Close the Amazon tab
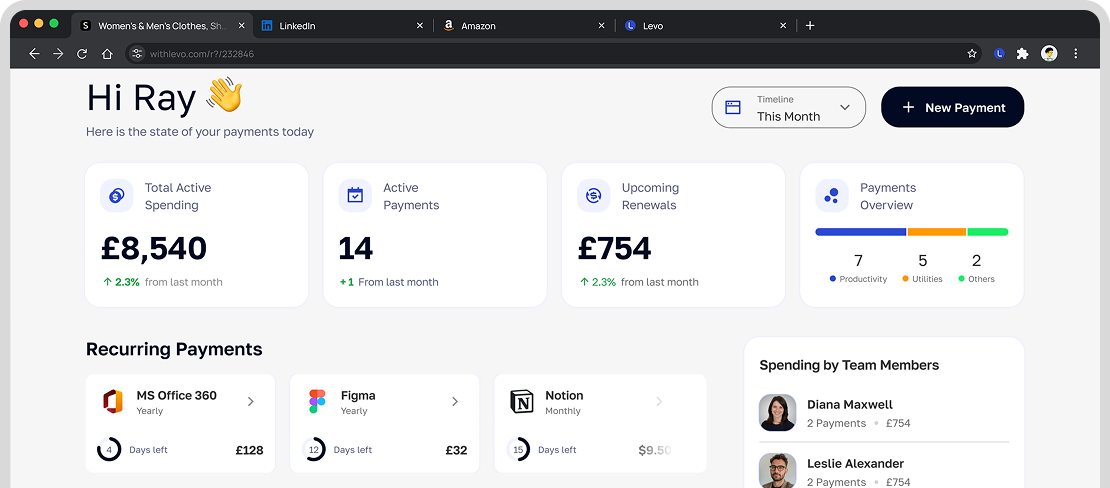This screenshot has width=1110, height=488. point(601,25)
